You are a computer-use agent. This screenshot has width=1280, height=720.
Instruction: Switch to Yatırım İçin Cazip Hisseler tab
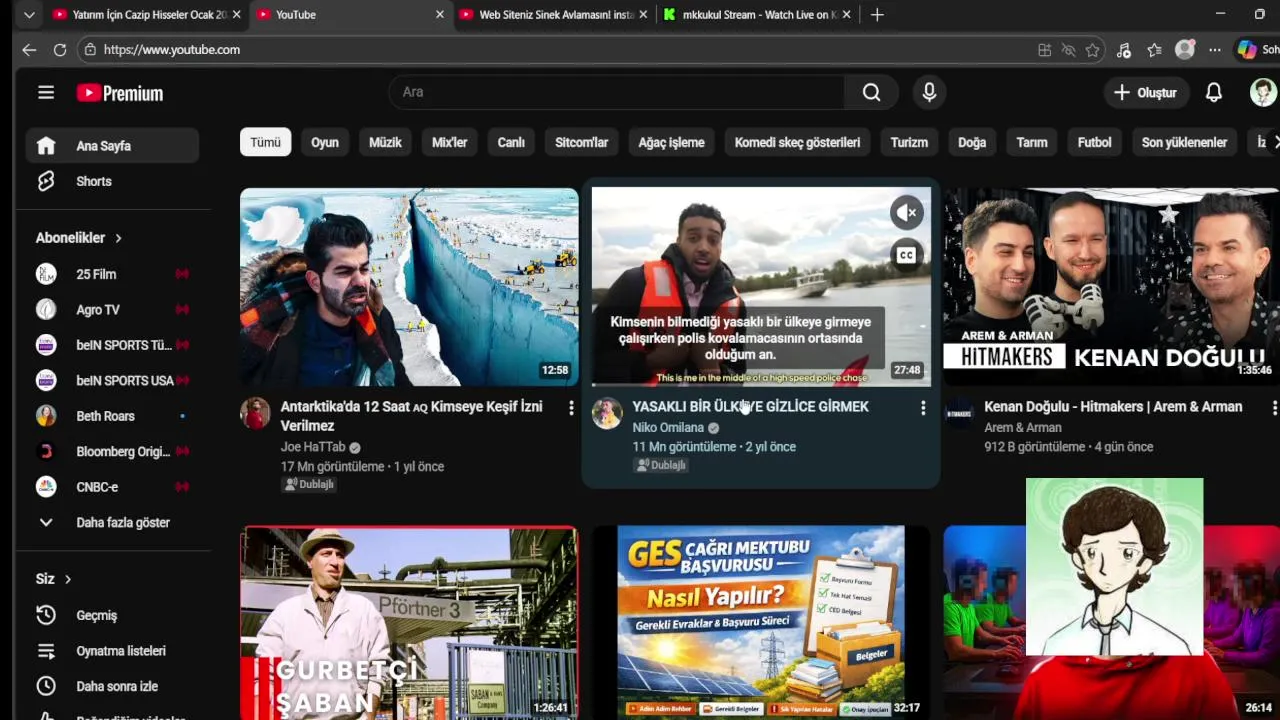click(147, 15)
